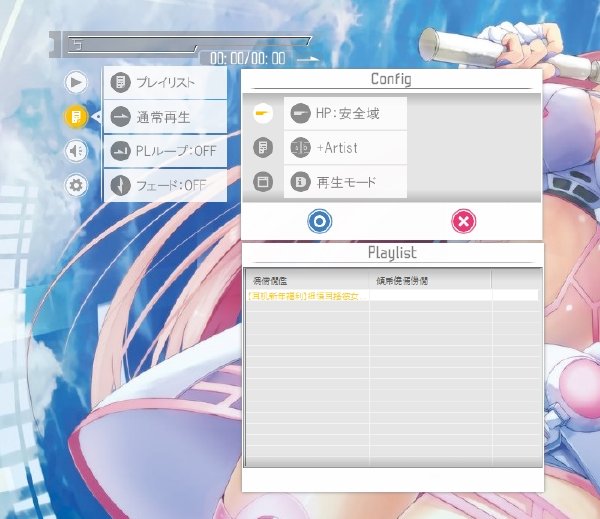Open the プレイリスト menu entry
Screen dimensions: 600x519
pos(165,82)
